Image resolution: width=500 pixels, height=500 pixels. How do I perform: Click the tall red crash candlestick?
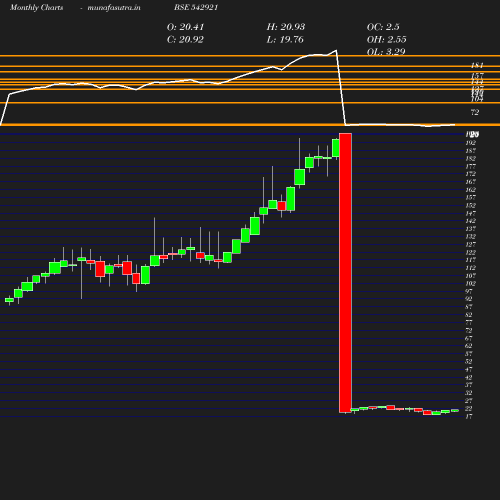345,273
